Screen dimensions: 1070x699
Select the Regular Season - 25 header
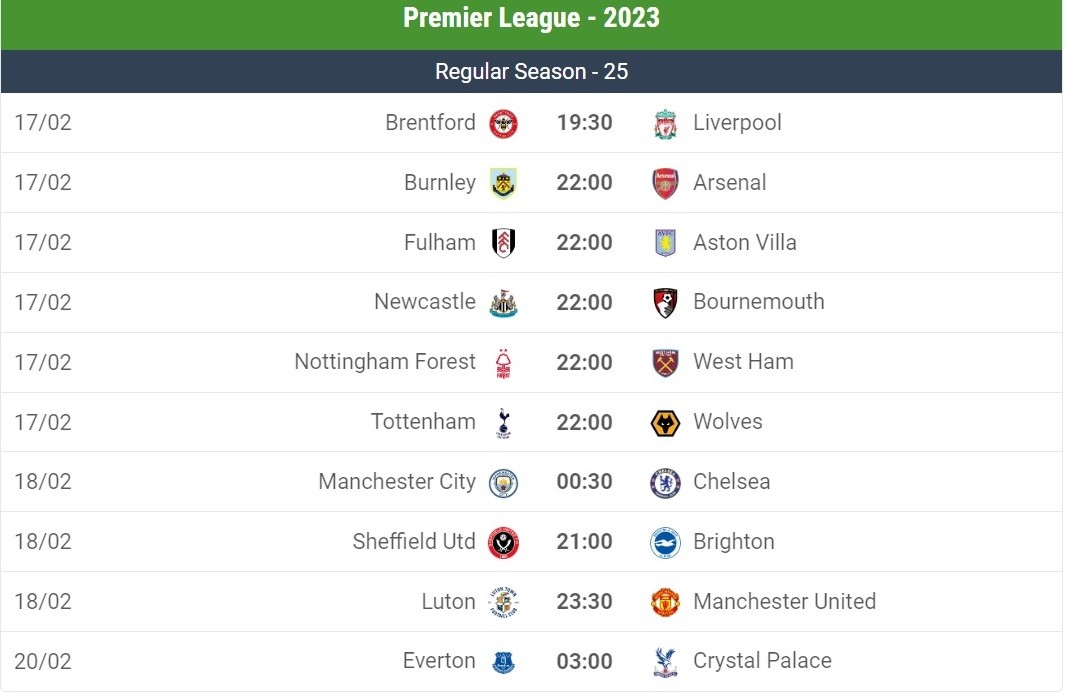531,72
